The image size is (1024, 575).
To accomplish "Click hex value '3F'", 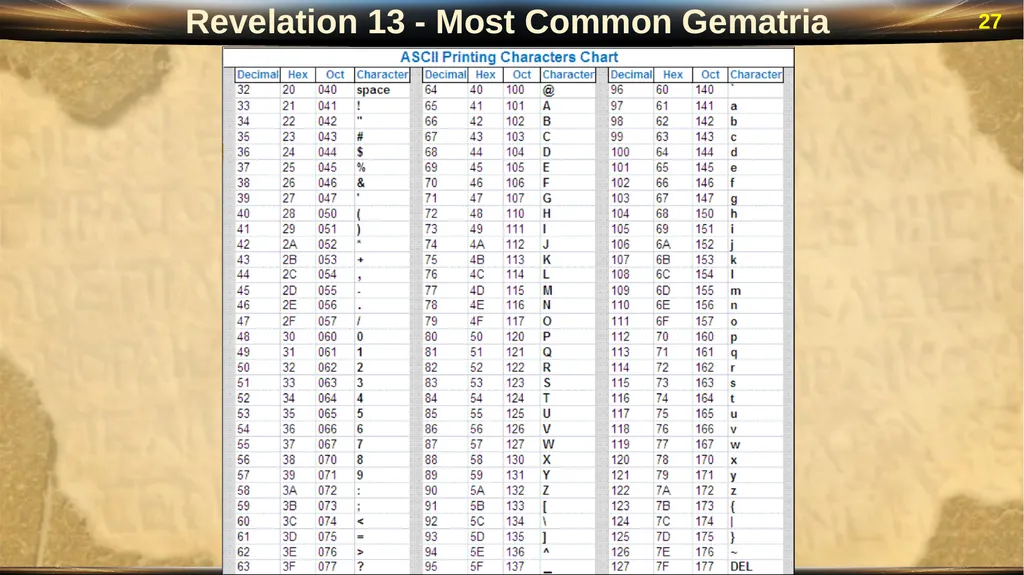I will click(289, 567).
